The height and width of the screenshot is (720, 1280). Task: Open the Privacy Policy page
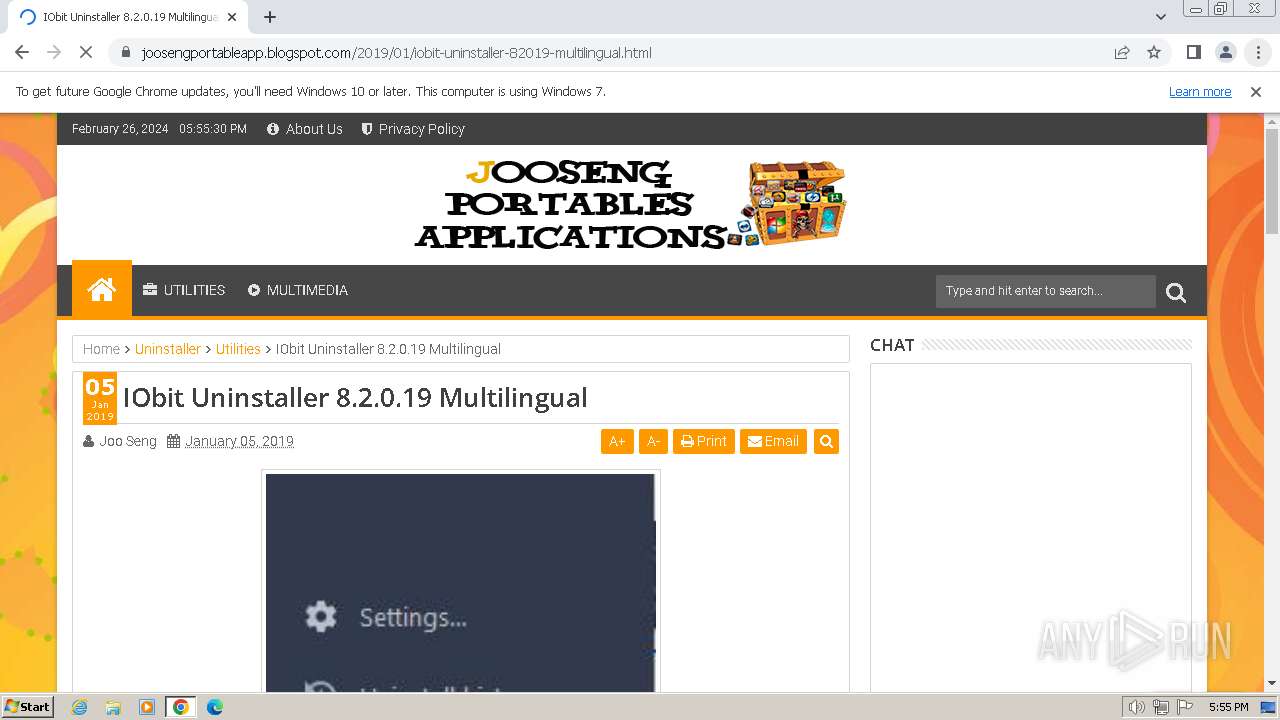point(413,129)
